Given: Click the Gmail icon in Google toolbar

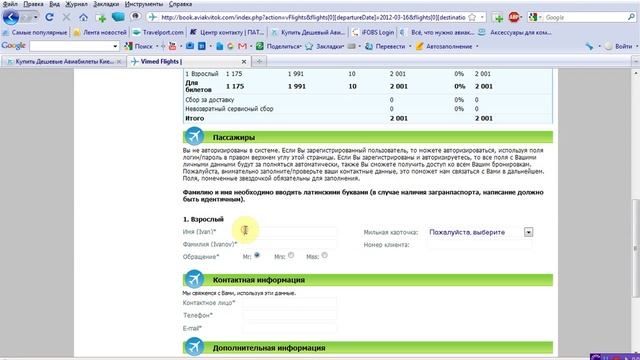Looking at the screenshot, I should pyautogui.click(x=242, y=47).
